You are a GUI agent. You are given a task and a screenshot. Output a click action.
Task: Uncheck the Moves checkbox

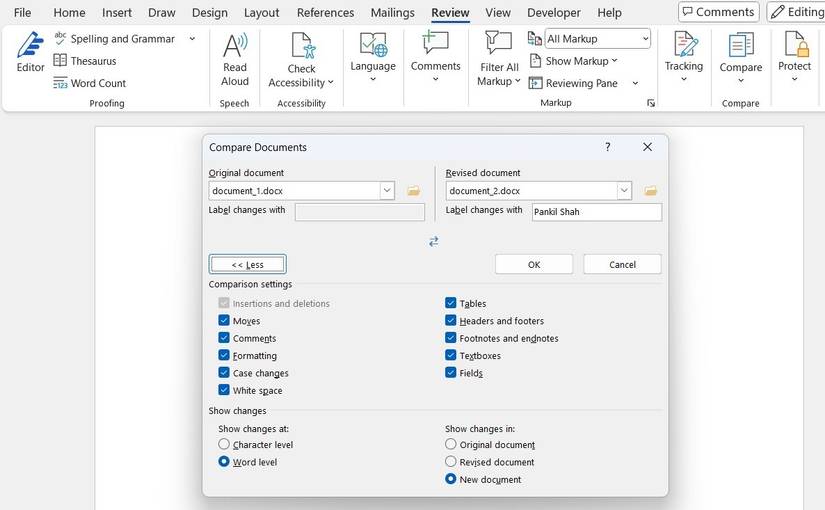[x=224, y=321]
